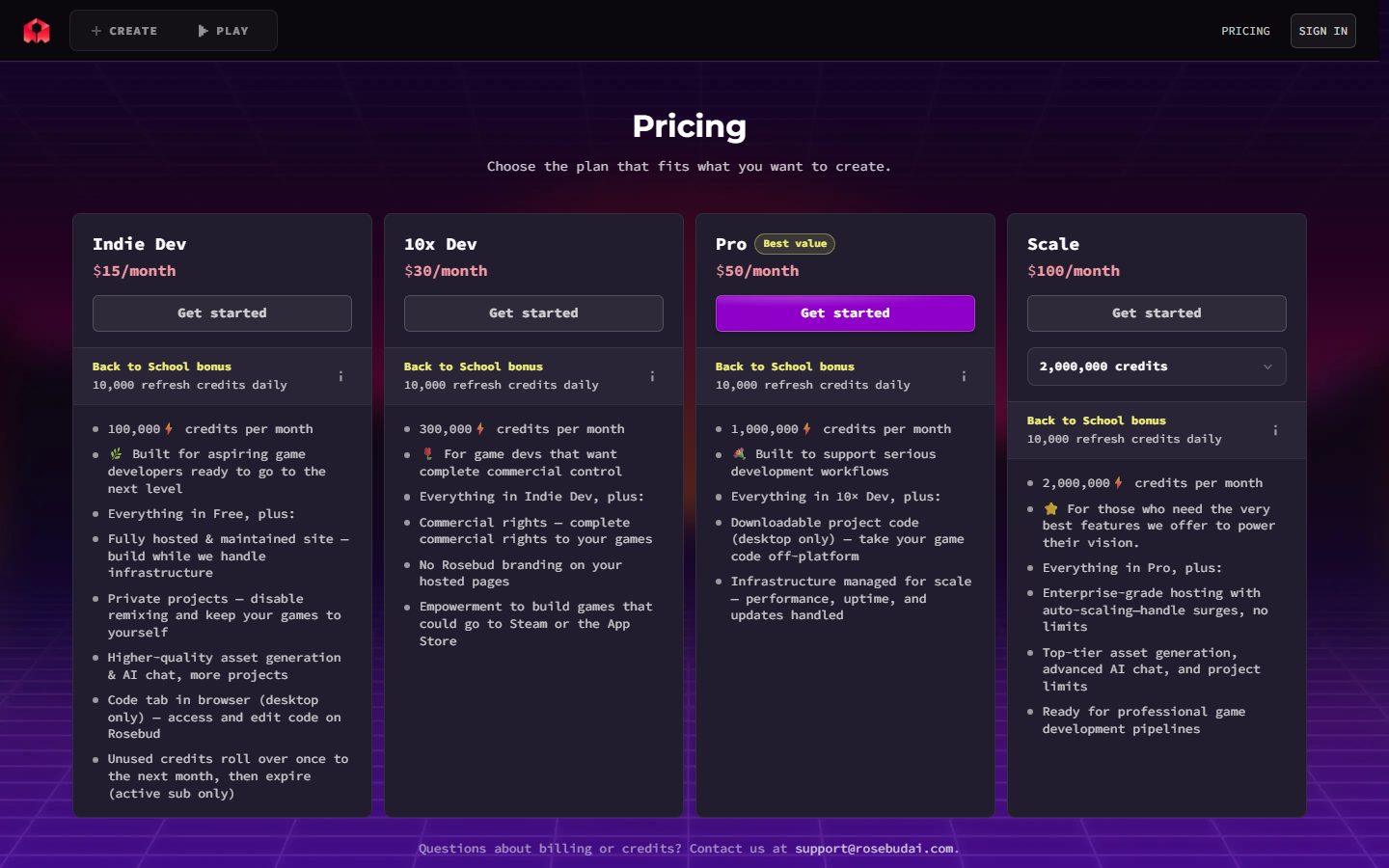Click the Pricing page heading
1389x868 pixels.
(690, 126)
